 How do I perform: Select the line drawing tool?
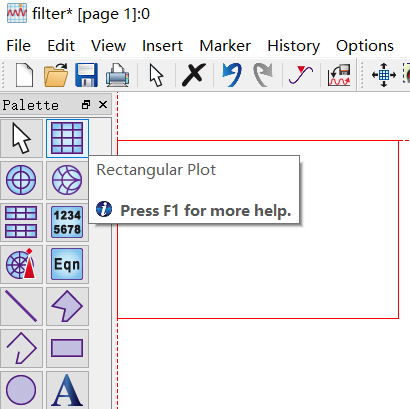point(21,306)
